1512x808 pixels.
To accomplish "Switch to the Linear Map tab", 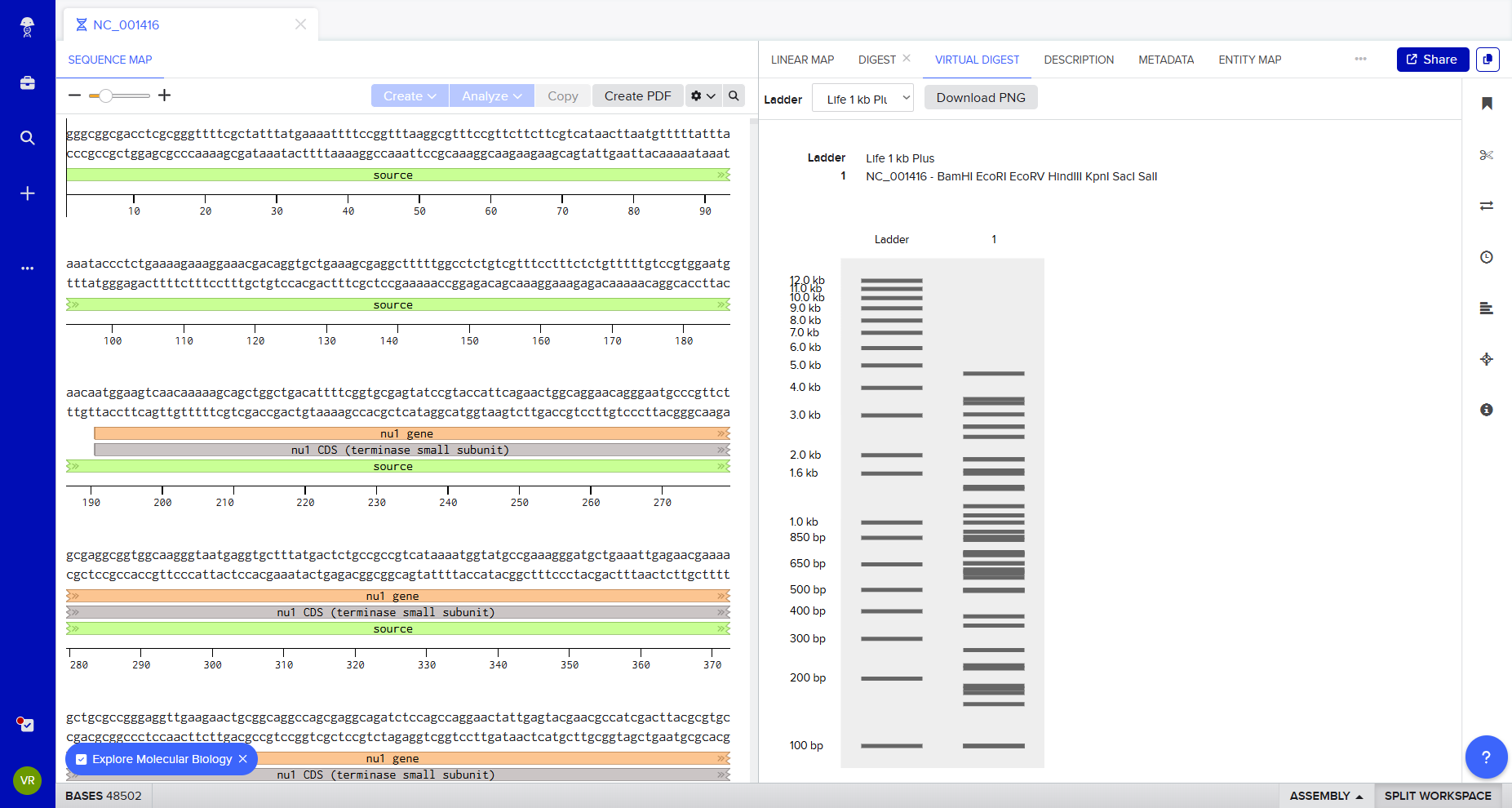I will (802, 60).
